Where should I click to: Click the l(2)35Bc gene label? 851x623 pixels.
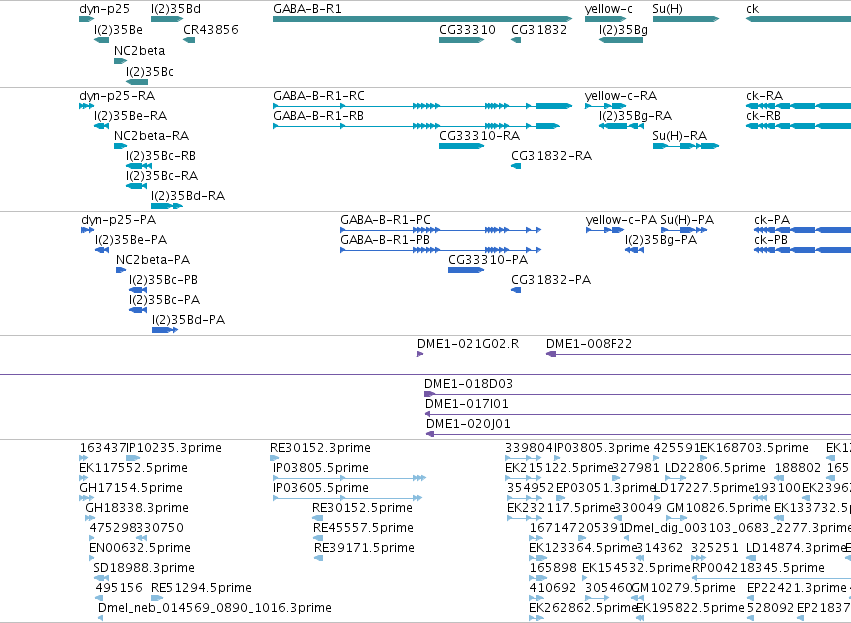(x=150, y=72)
